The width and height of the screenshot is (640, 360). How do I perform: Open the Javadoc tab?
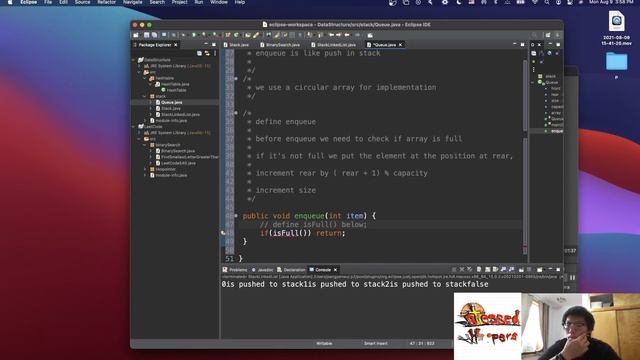[x=262, y=270]
